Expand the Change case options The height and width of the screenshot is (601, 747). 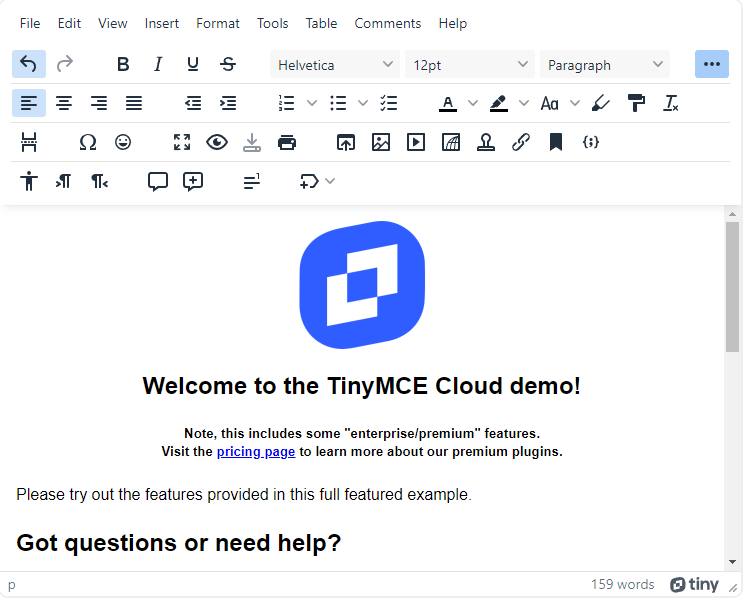pos(575,103)
